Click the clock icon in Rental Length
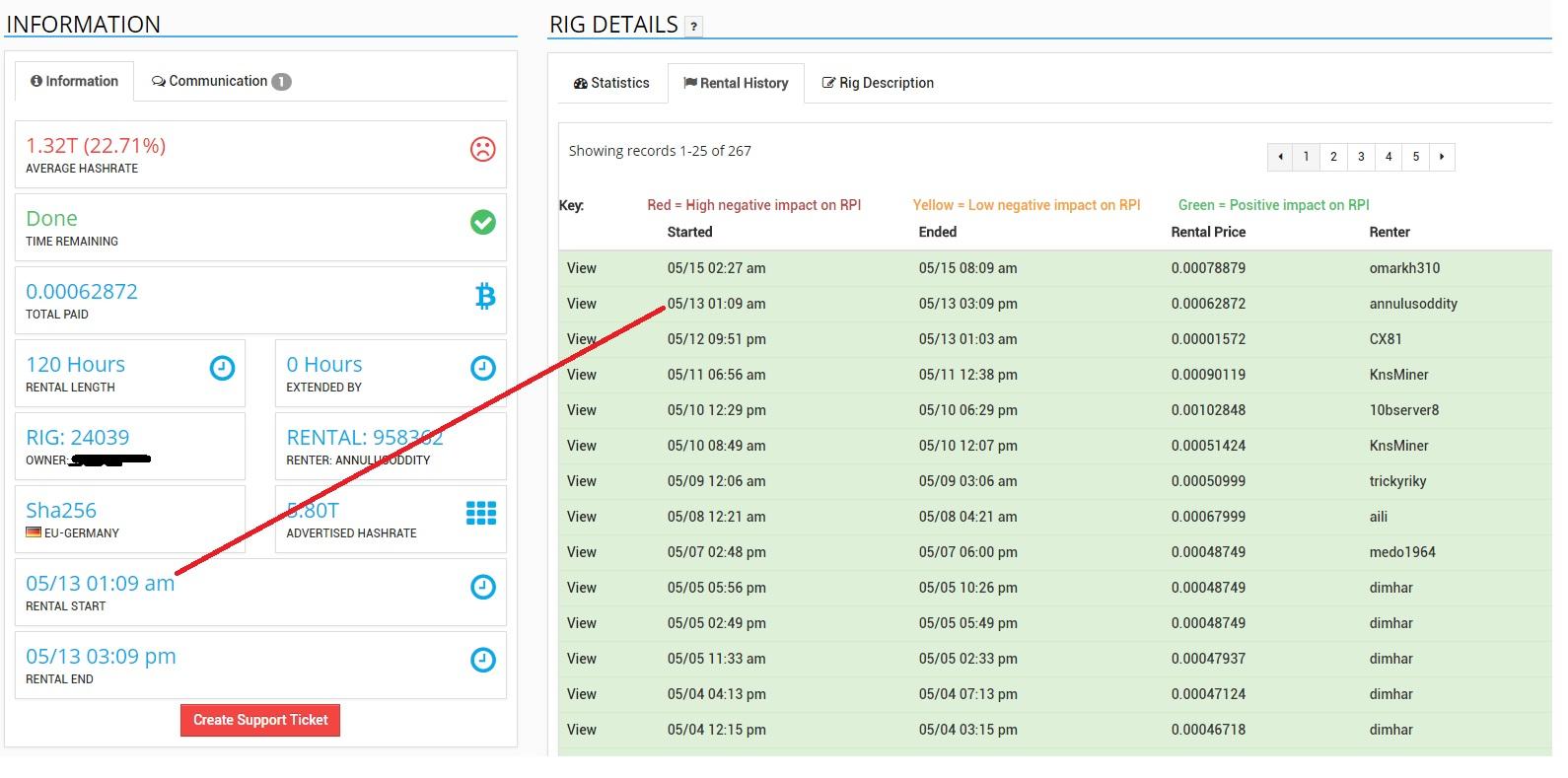 [223, 368]
